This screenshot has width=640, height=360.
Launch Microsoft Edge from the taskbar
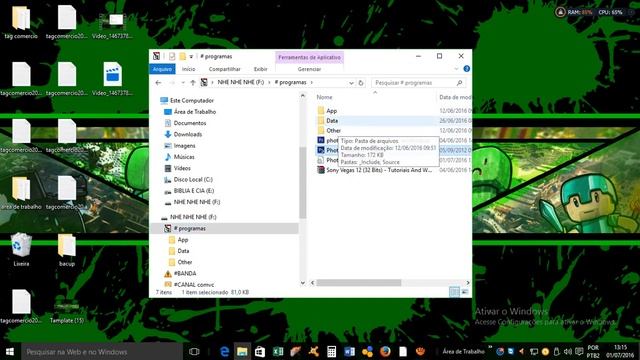pyautogui.click(x=224, y=351)
